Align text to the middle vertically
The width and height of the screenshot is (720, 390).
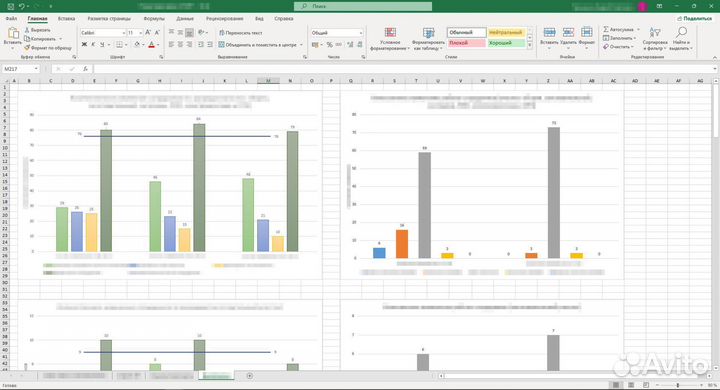point(180,32)
